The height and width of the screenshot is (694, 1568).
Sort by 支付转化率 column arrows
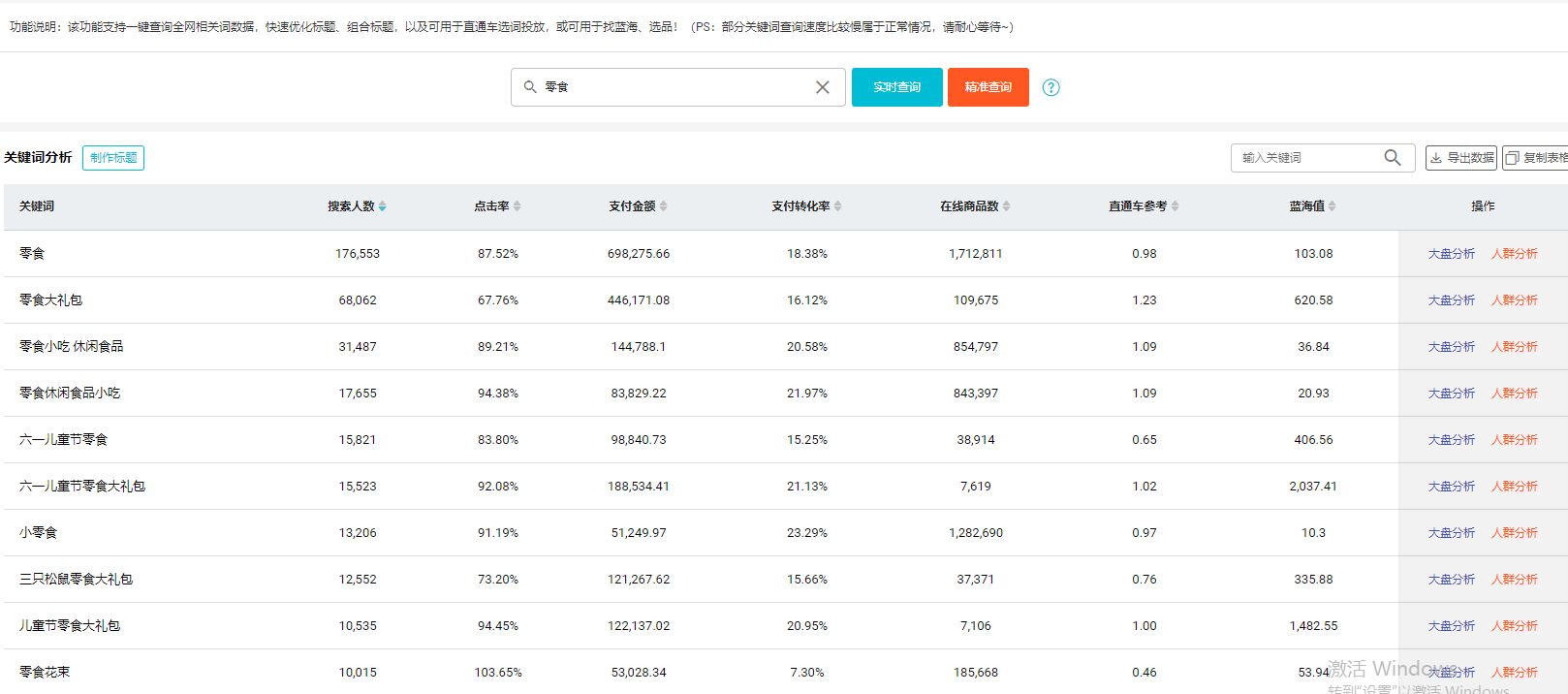point(838,206)
